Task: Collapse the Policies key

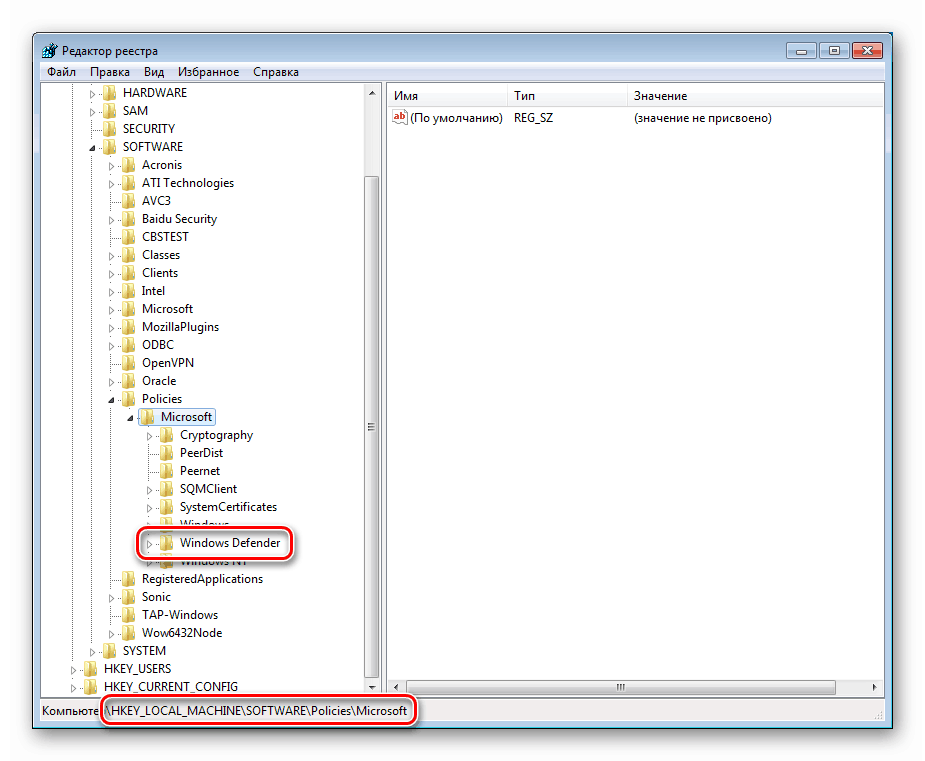Action: click(110, 398)
